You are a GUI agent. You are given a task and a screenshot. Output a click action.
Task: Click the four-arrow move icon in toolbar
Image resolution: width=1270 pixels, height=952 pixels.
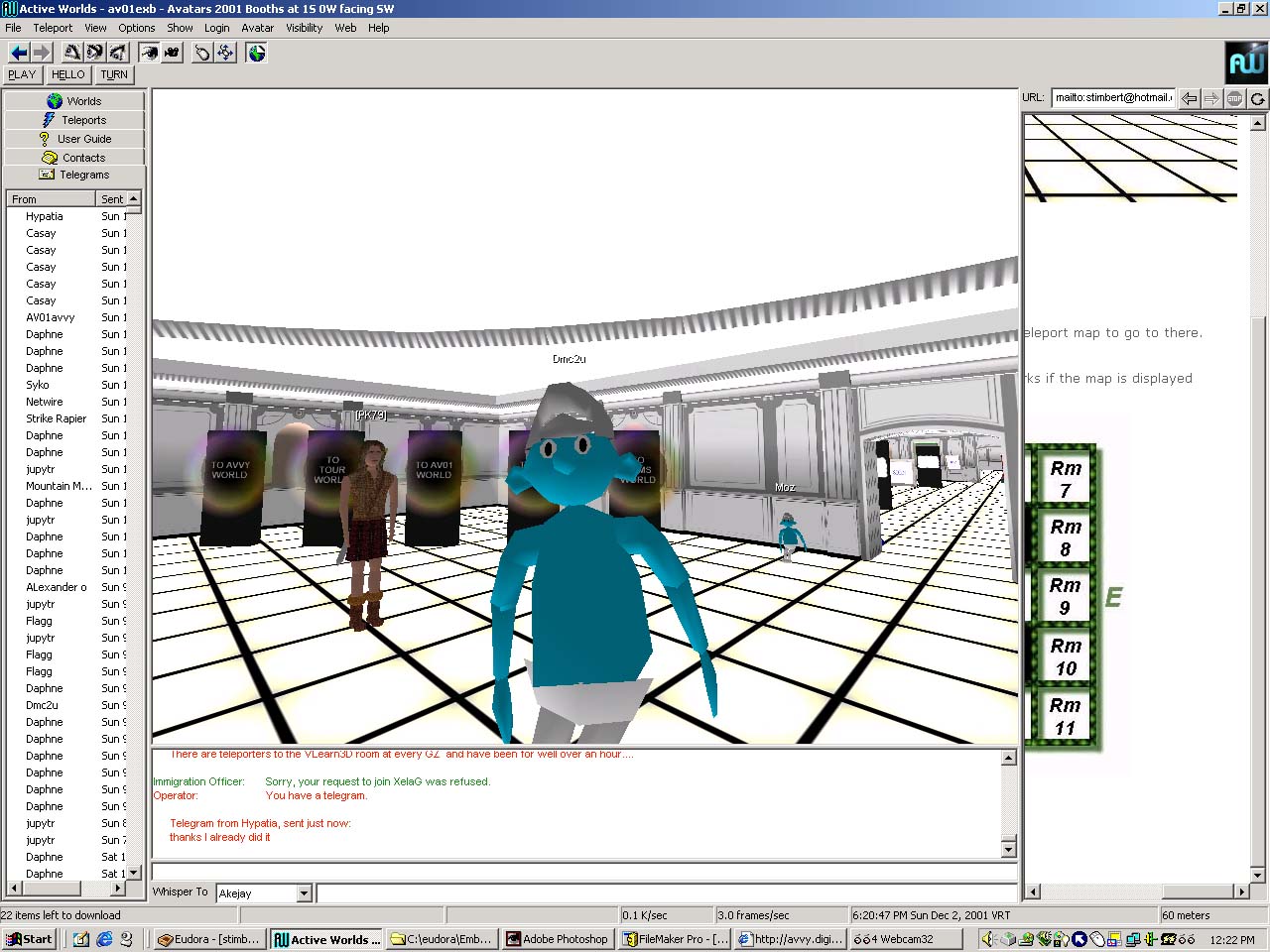(225, 53)
